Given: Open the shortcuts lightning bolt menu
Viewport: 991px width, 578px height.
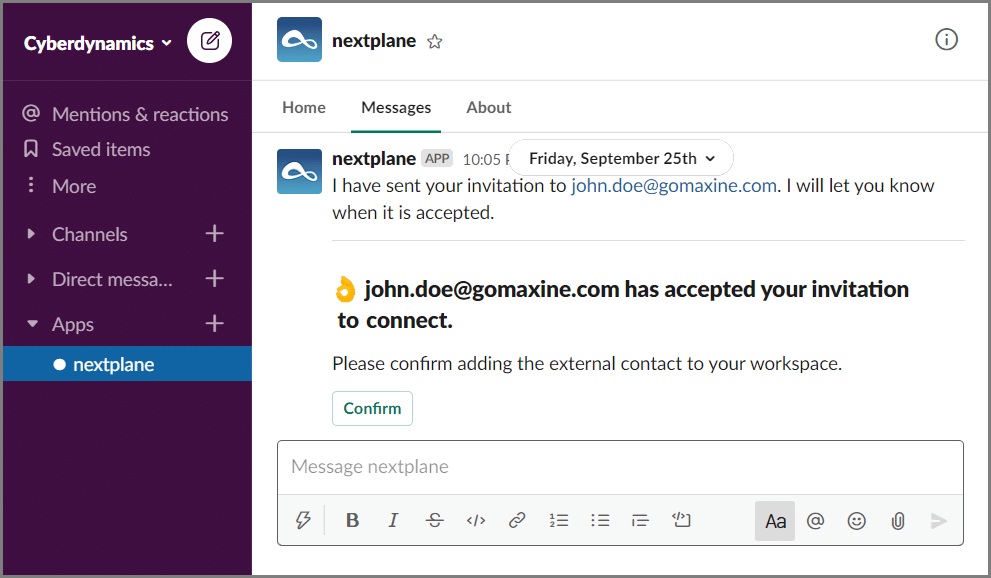Looking at the screenshot, I should (303, 521).
